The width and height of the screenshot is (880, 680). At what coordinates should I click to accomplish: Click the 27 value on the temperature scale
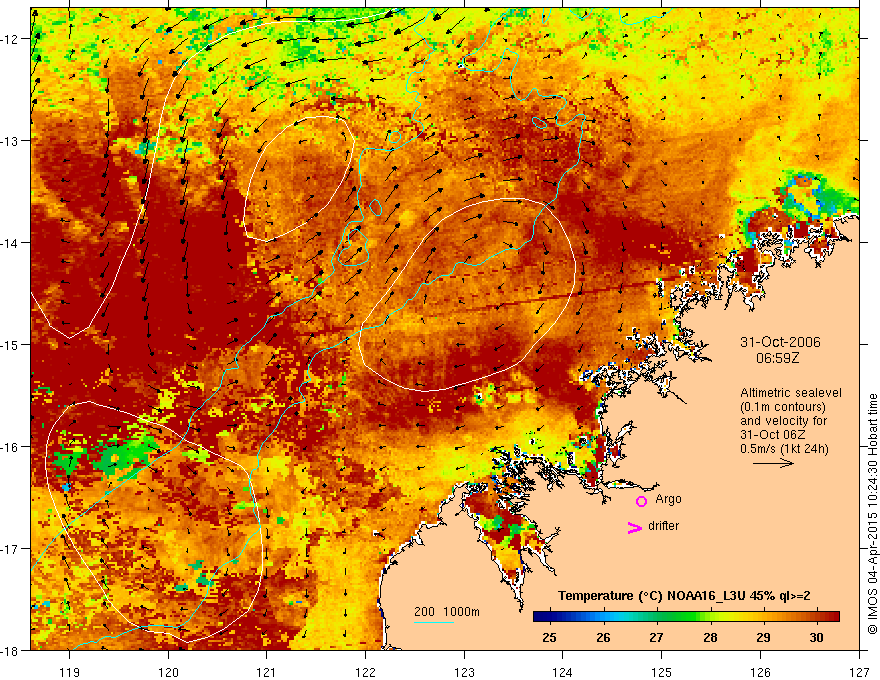click(x=656, y=637)
